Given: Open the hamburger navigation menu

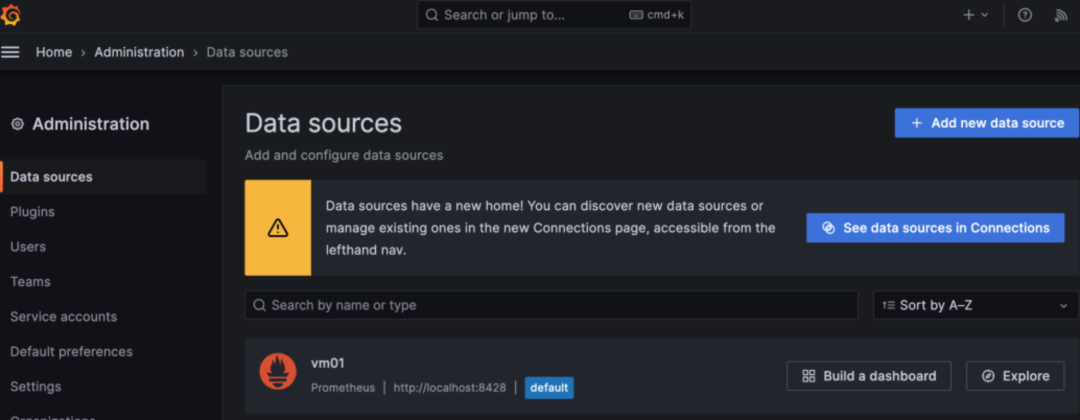Looking at the screenshot, I should (10, 52).
